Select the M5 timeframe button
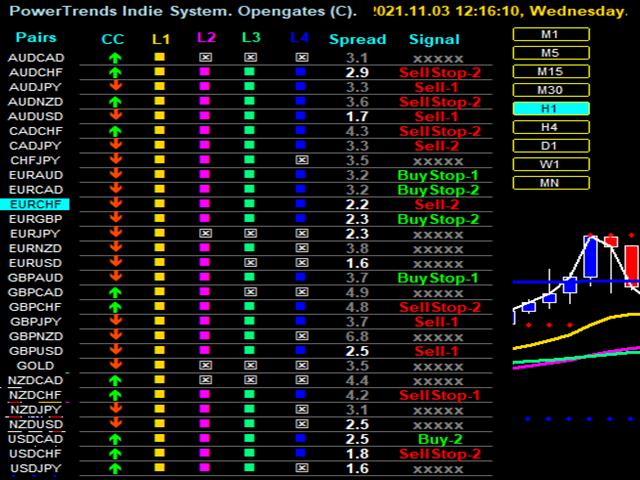Viewport: 640px width, 480px height. point(551,53)
